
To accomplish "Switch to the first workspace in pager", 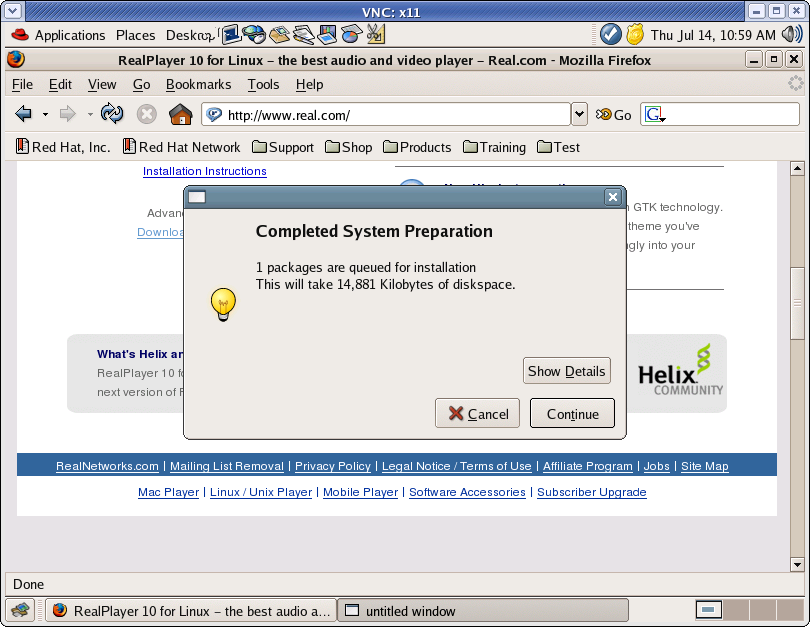I will pos(708,610).
